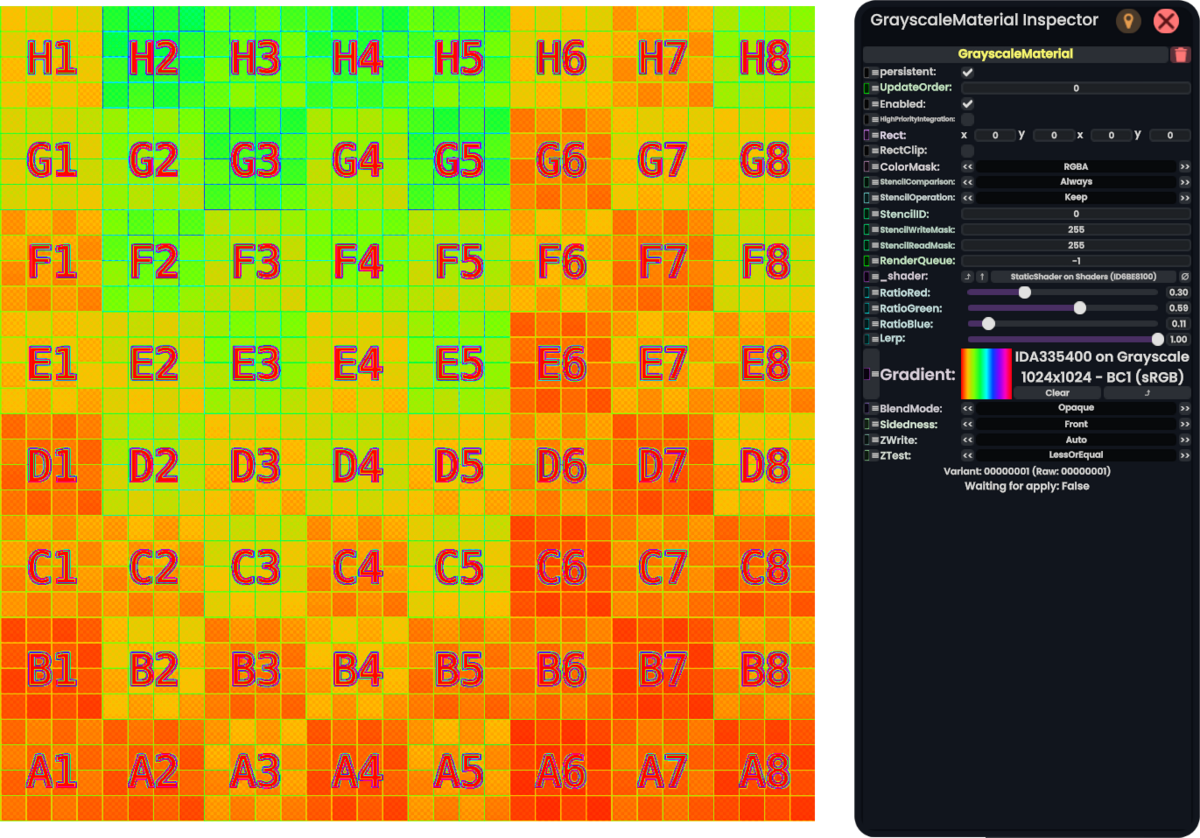This screenshot has height=838, width=1200.
Task: Uncheck the persistent checkbox
Action: (x=967, y=73)
